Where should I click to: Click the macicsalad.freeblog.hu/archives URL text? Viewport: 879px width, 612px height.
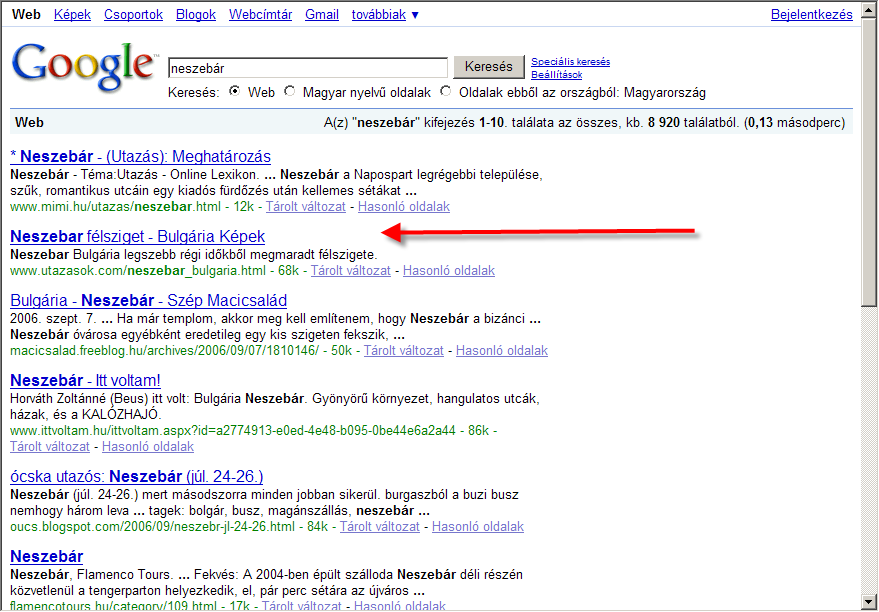point(164,351)
